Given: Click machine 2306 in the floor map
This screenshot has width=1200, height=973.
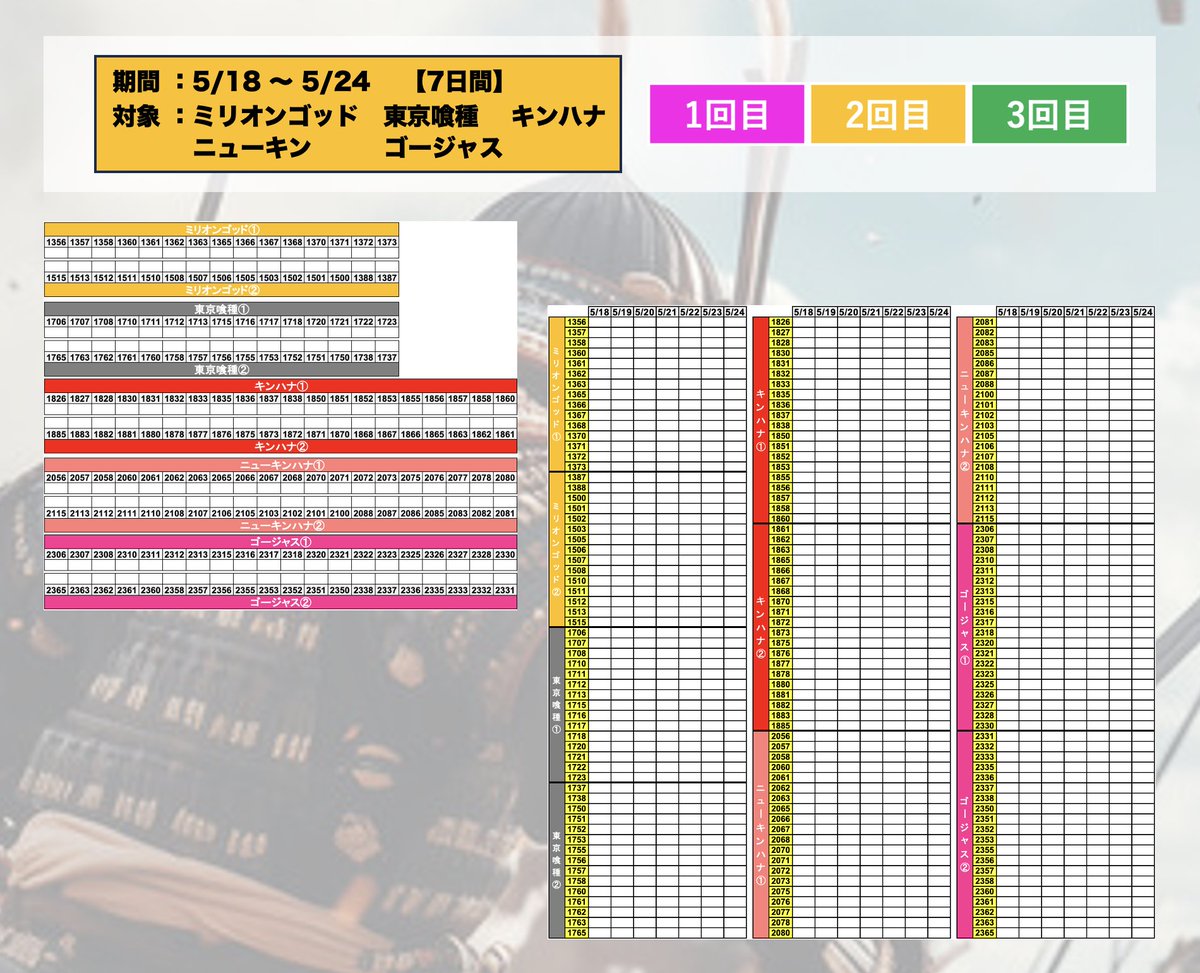Looking at the screenshot, I should (56, 554).
